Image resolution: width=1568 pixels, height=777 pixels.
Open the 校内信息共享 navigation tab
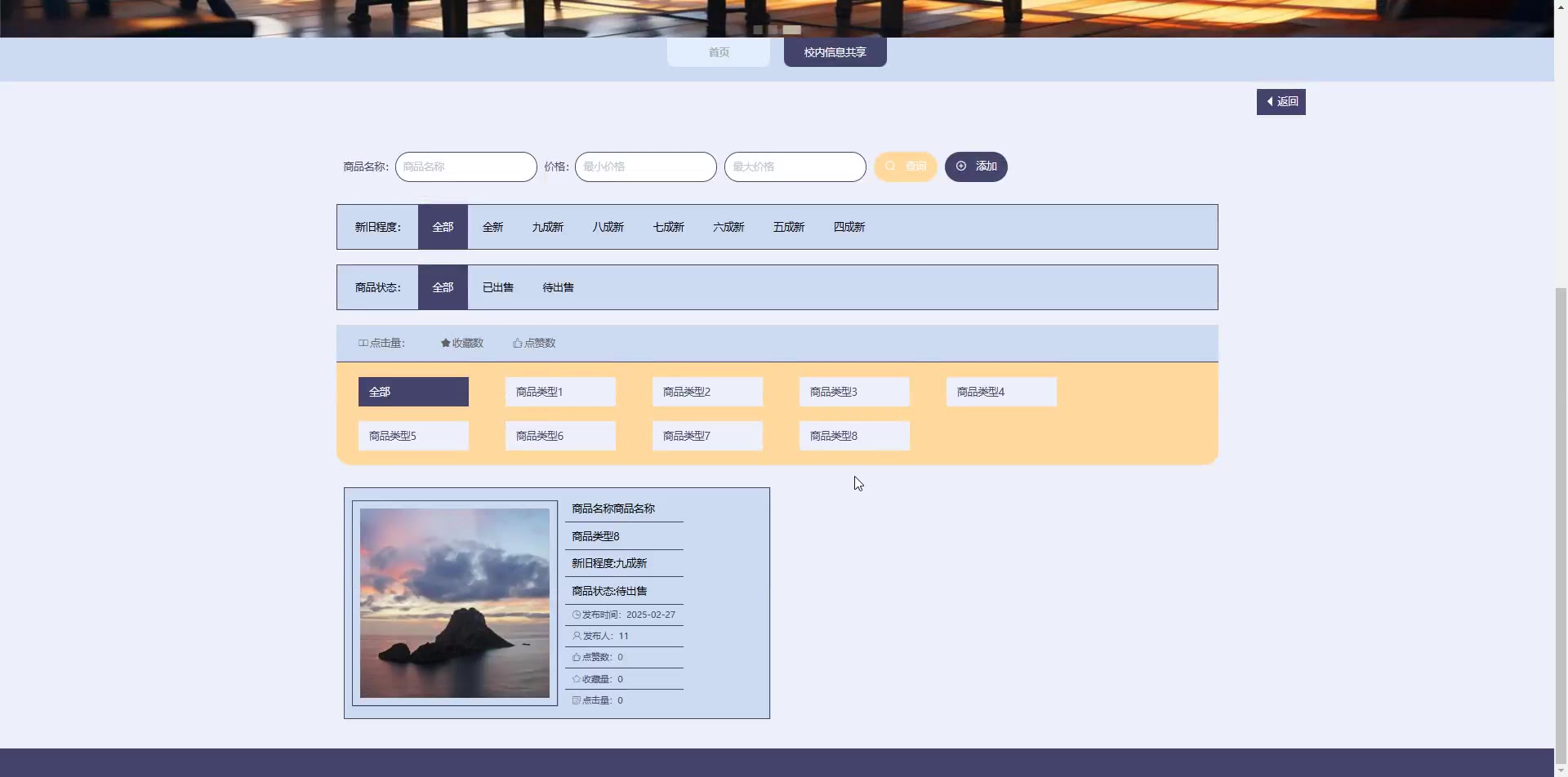tap(834, 51)
